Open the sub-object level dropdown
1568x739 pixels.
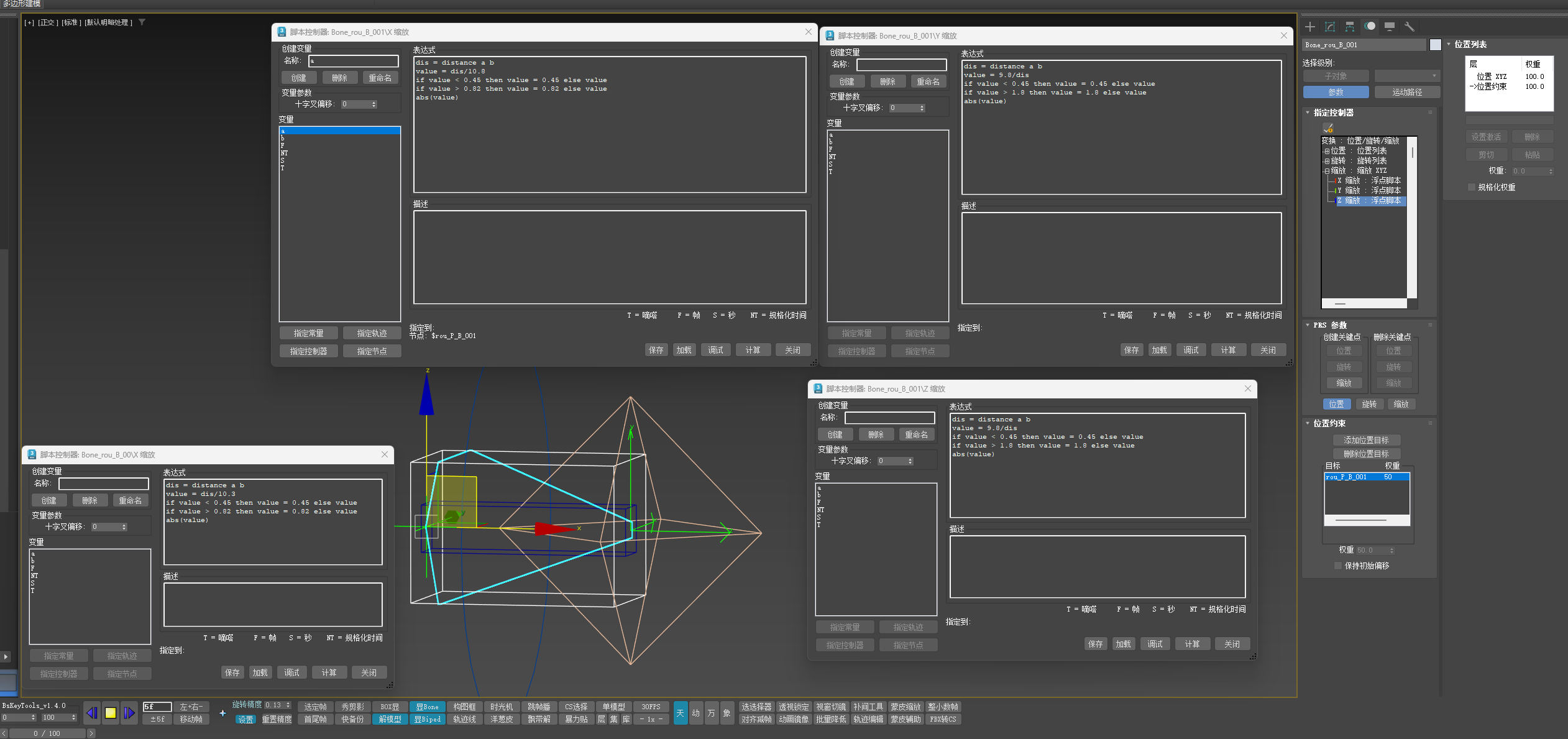click(1407, 76)
